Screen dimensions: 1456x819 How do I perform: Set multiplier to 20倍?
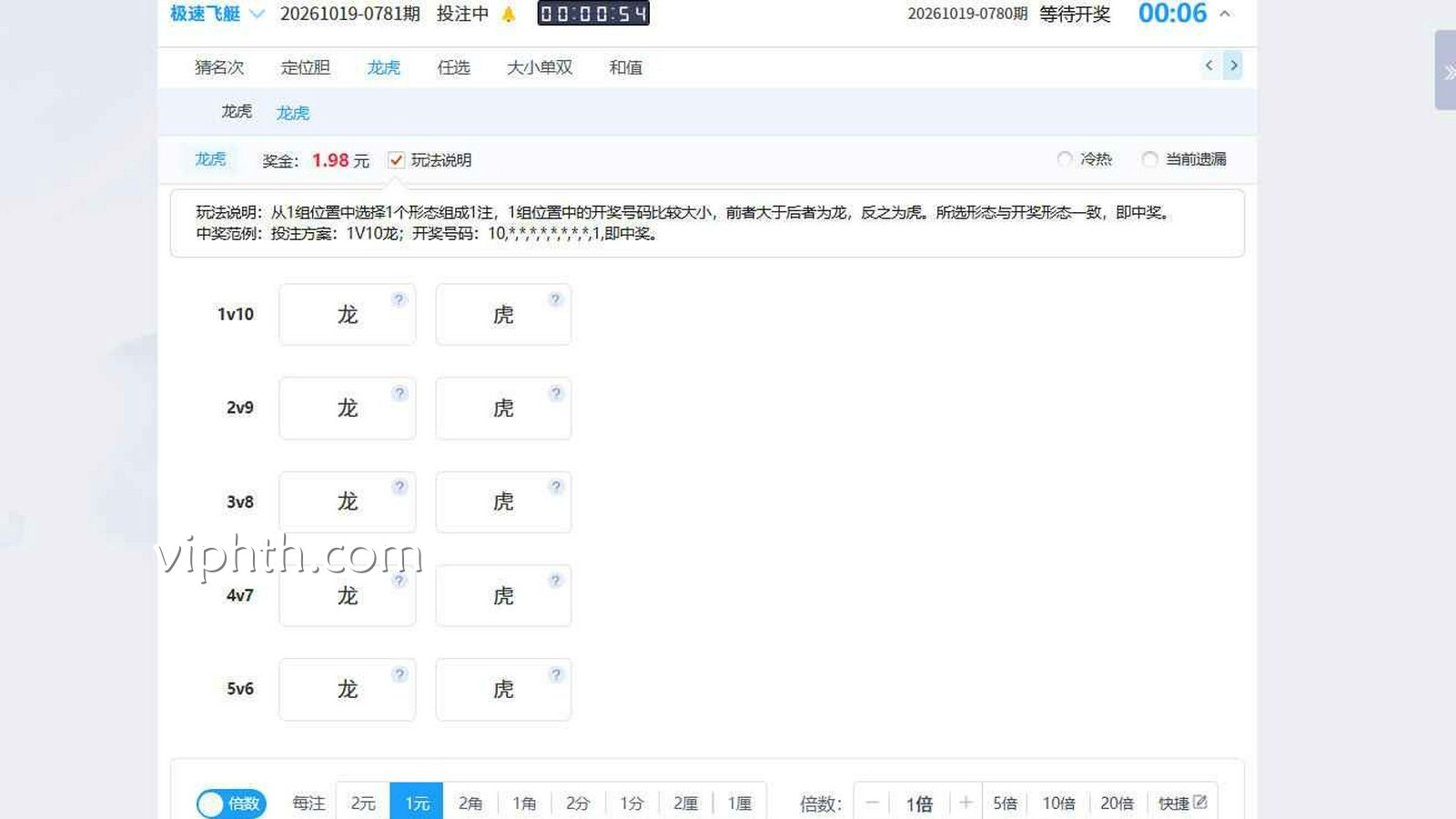point(1117,803)
